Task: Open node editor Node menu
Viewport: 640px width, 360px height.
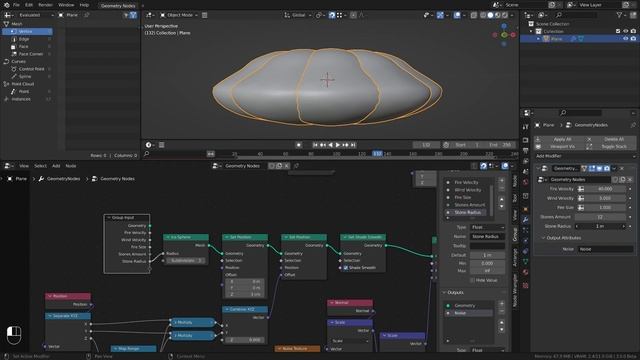Action: point(71,166)
